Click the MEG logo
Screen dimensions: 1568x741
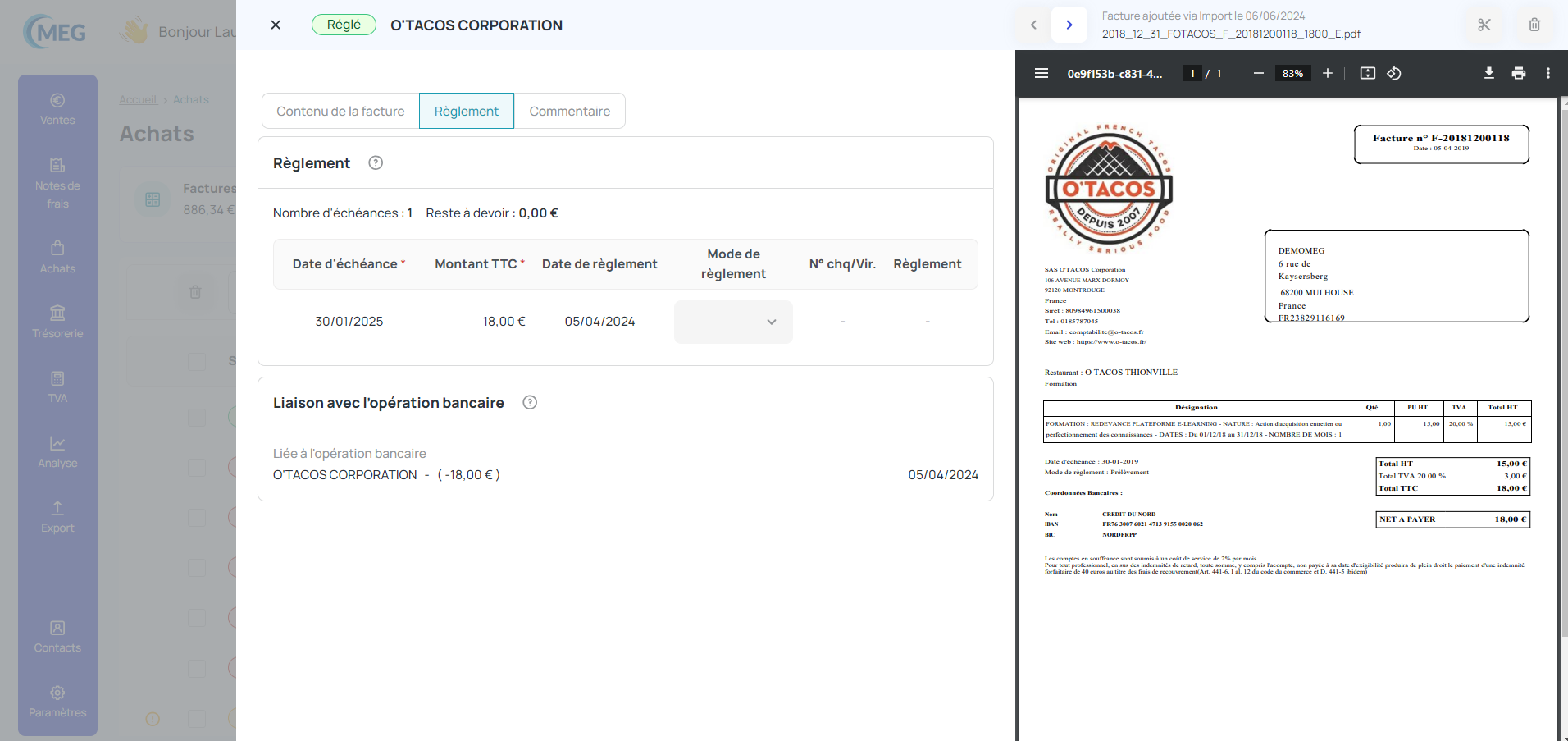[55, 32]
